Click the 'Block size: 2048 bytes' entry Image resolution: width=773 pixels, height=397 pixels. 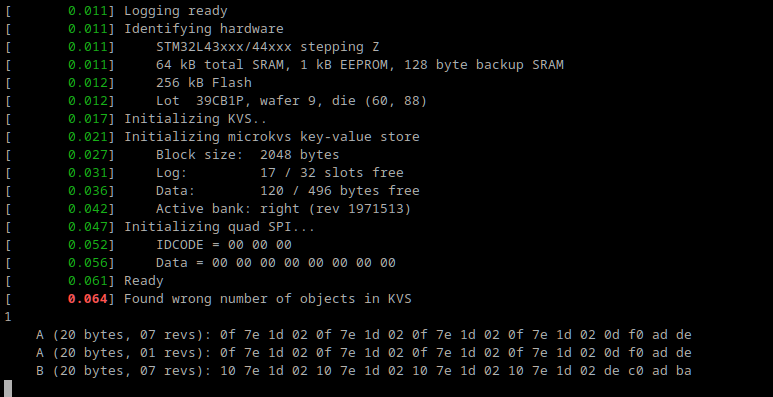coord(247,155)
